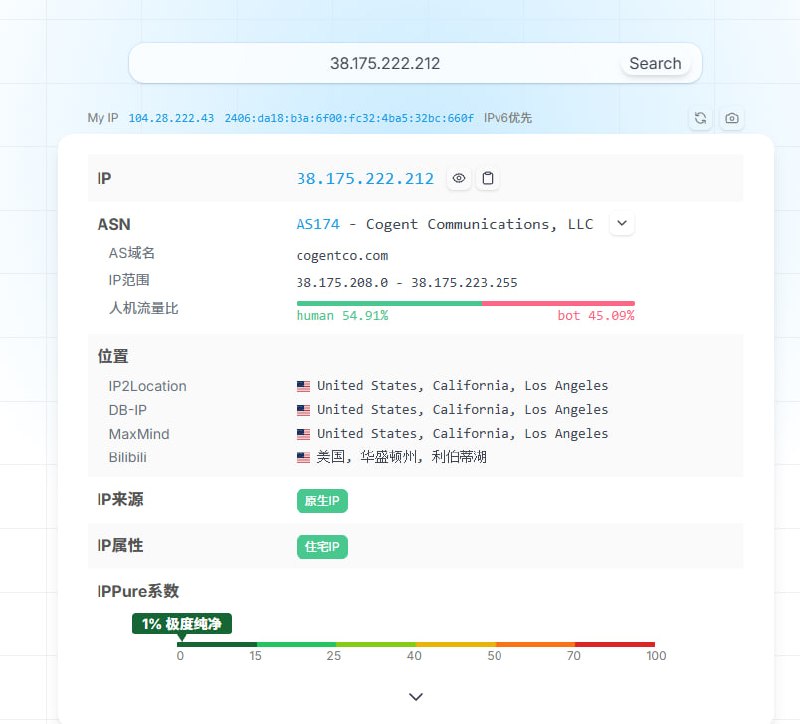Image resolution: width=800 pixels, height=724 pixels.
Task: Copy the IP using the clipboard icon
Action: pyautogui.click(x=488, y=179)
